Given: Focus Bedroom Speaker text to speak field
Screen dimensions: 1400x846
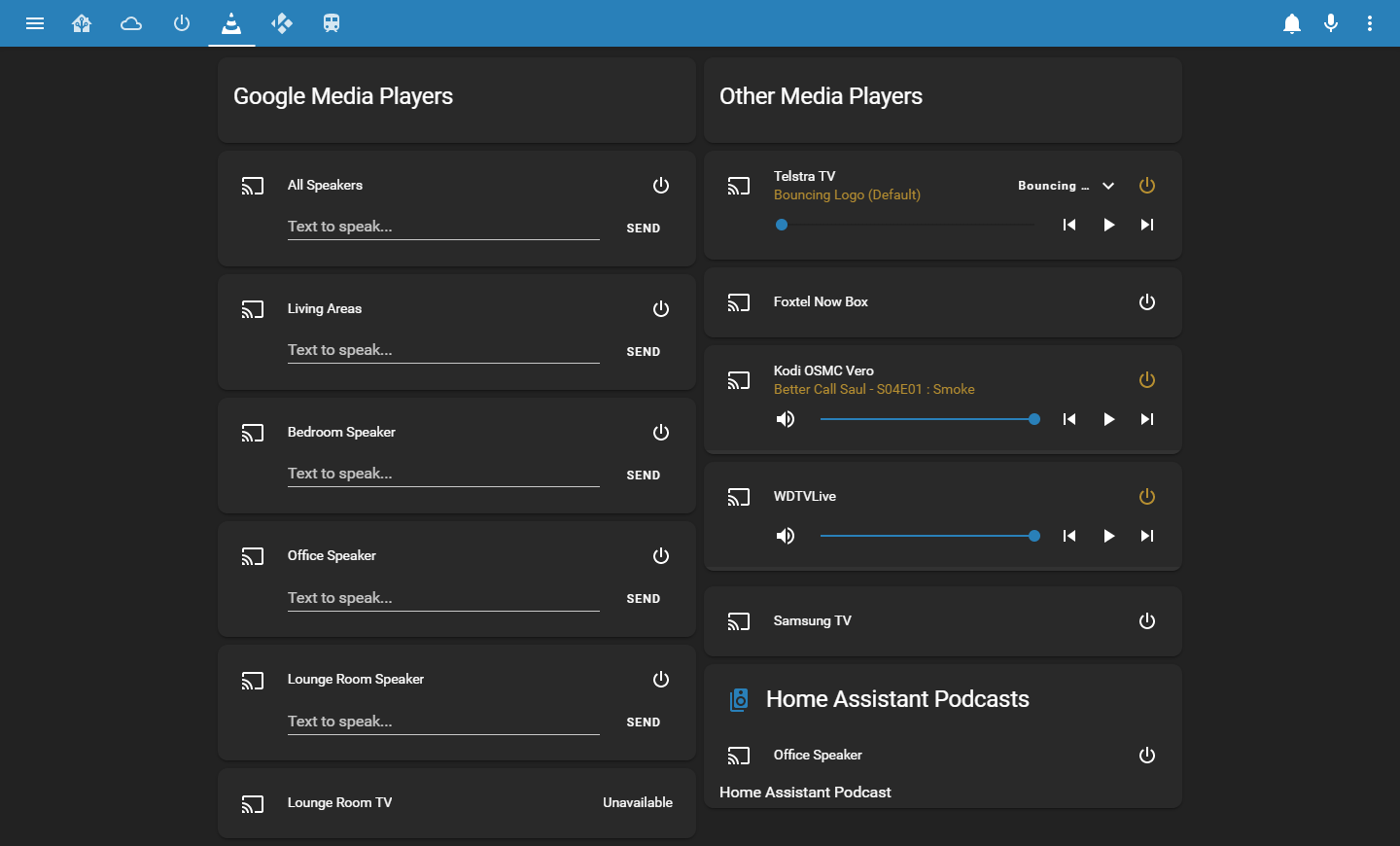Looking at the screenshot, I should pyautogui.click(x=443, y=474).
